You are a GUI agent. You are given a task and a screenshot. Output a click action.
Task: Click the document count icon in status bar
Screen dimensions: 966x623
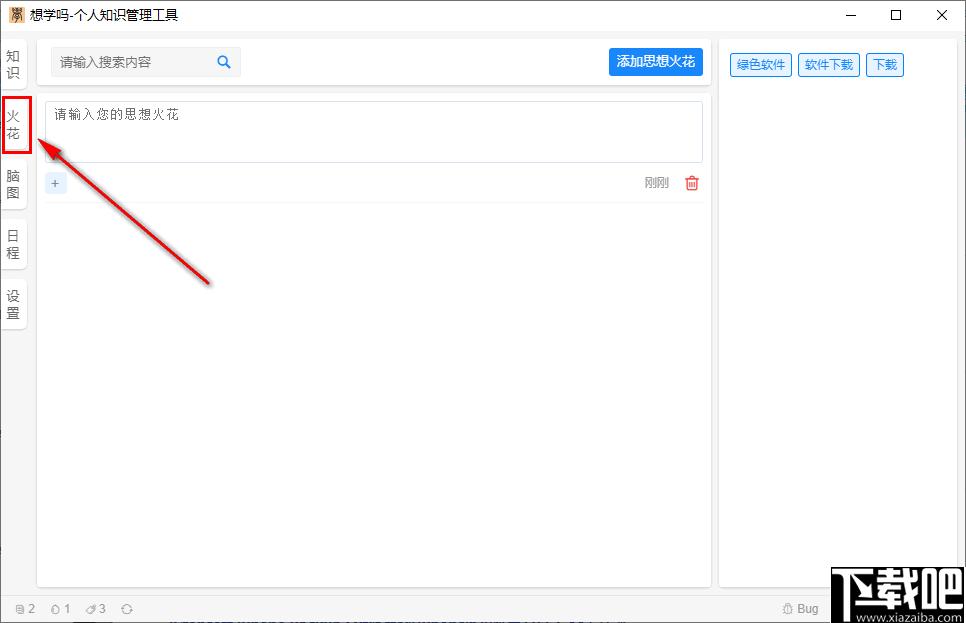(20, 609)
